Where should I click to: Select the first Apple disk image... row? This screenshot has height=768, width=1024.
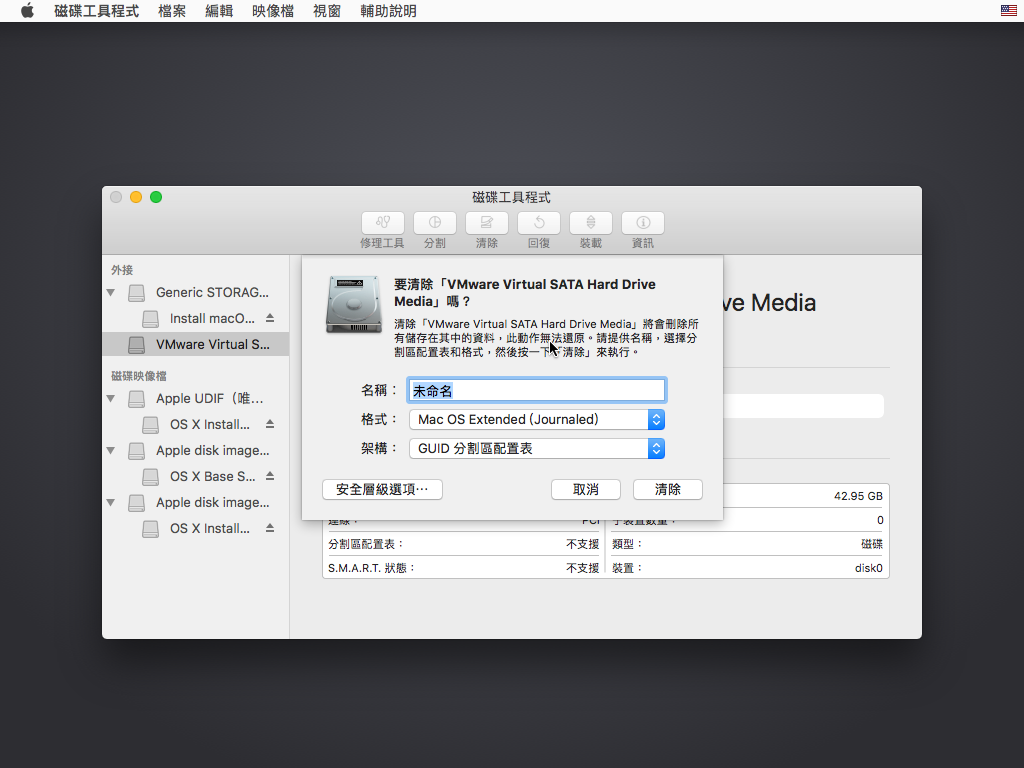pyautogui.click(x=195, y=451)
